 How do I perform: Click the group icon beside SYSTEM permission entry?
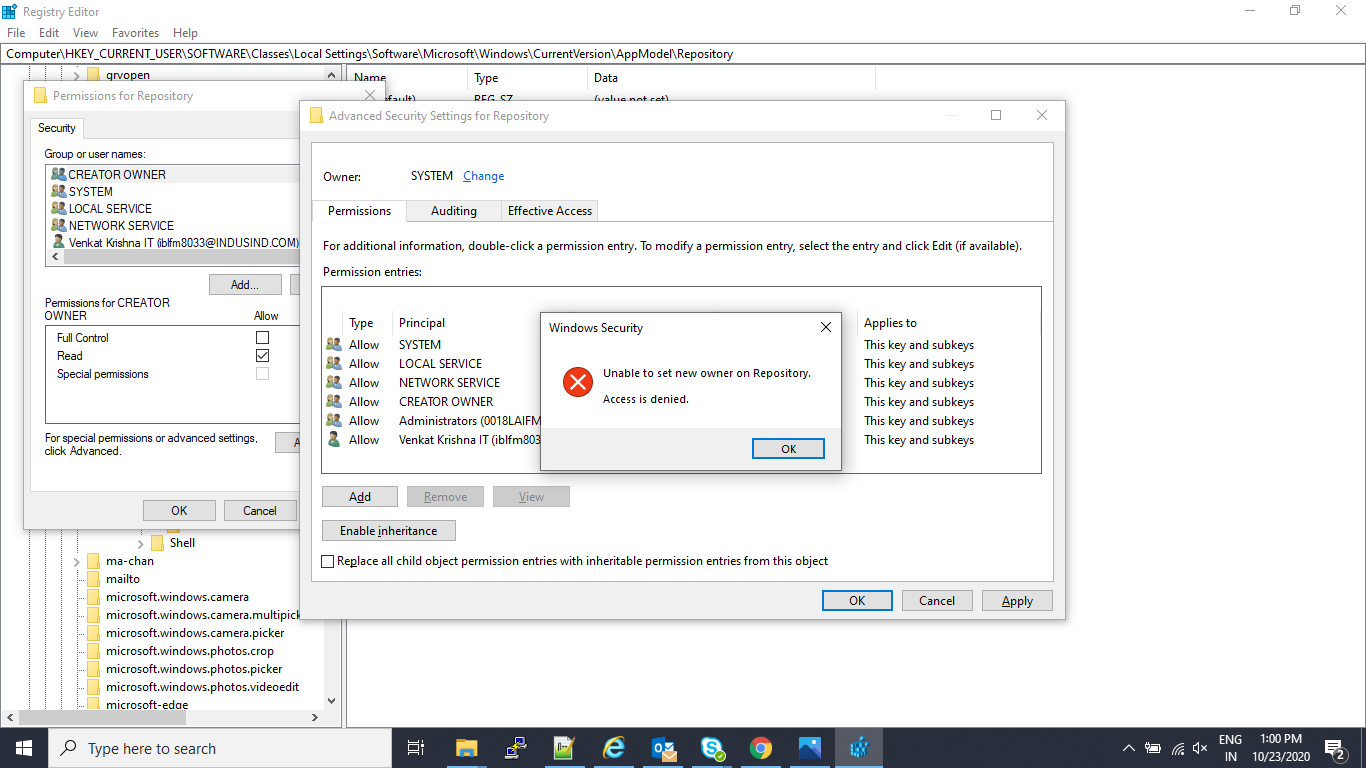point(334,345)
